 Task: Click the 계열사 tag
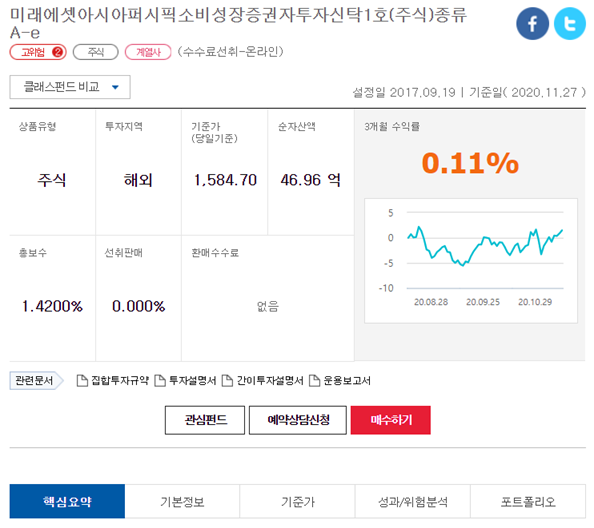tap(148, 52)
